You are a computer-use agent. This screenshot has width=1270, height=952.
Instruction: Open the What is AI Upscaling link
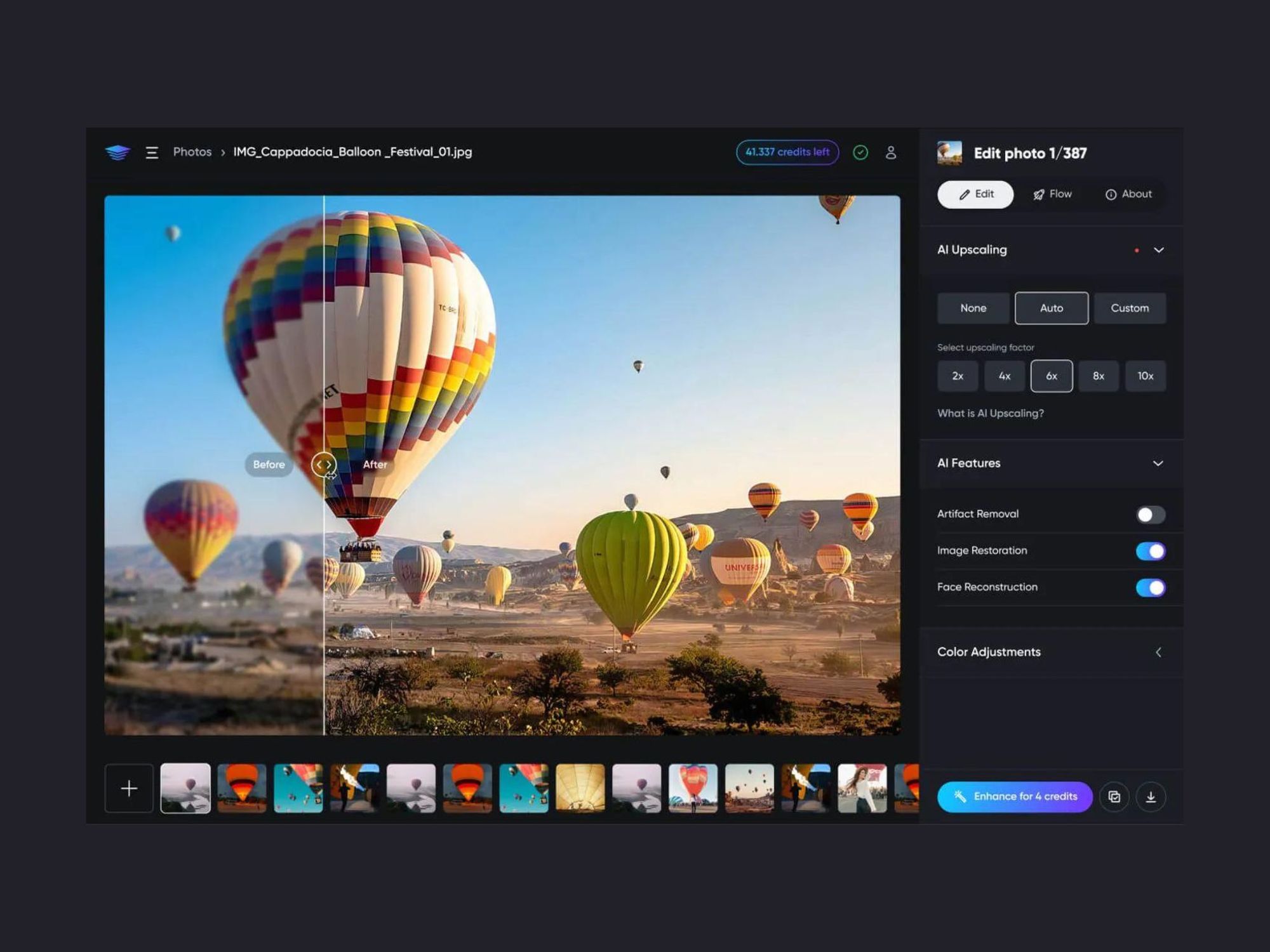click(990, 413)
